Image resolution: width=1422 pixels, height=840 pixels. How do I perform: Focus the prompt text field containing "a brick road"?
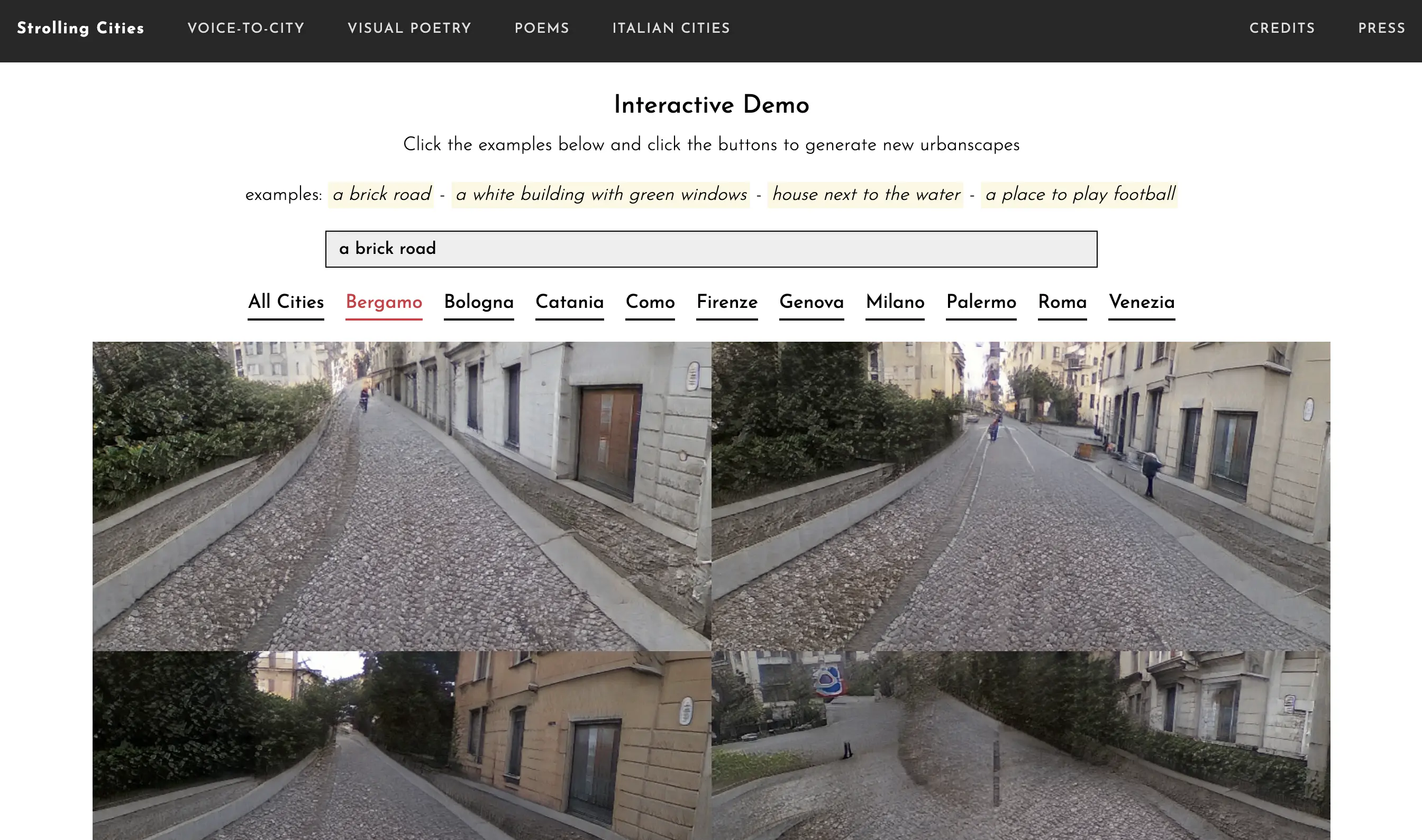(711, 249)
